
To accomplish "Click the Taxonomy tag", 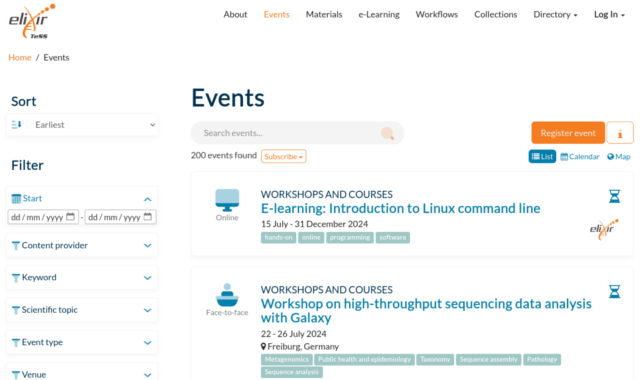I will pos(435,360).
